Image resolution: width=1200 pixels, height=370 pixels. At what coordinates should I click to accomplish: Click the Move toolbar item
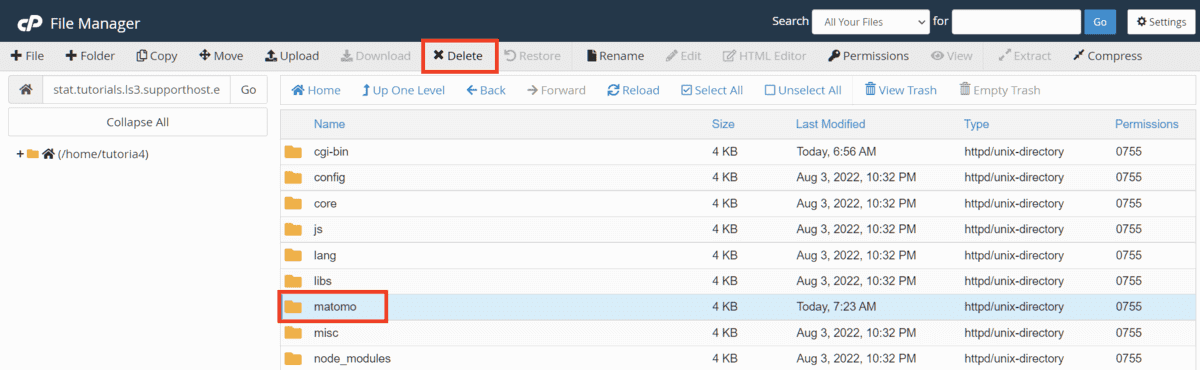click(x=221, y=56)
